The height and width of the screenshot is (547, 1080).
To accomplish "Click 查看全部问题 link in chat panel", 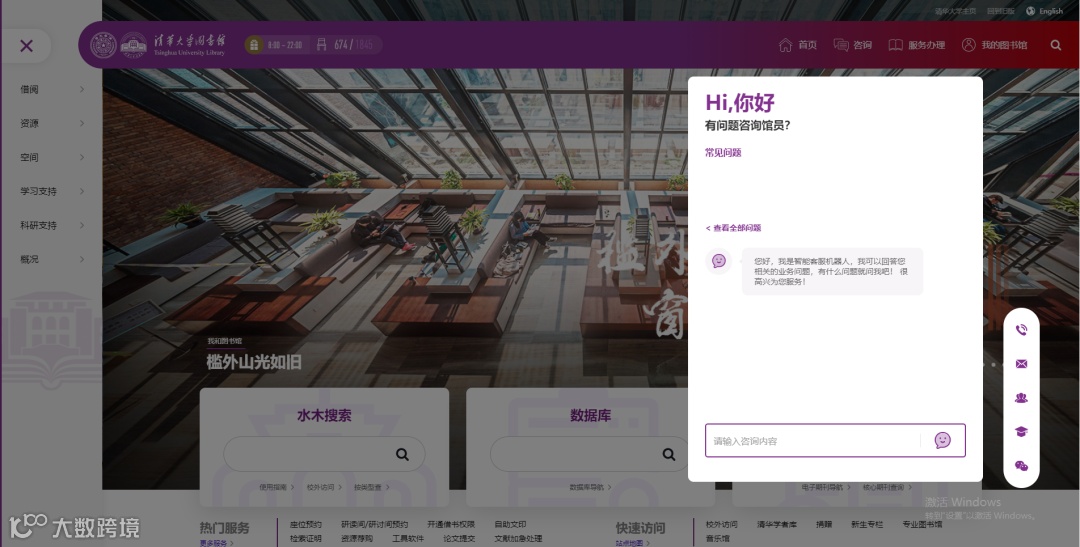I will click(x=734, y=227).
